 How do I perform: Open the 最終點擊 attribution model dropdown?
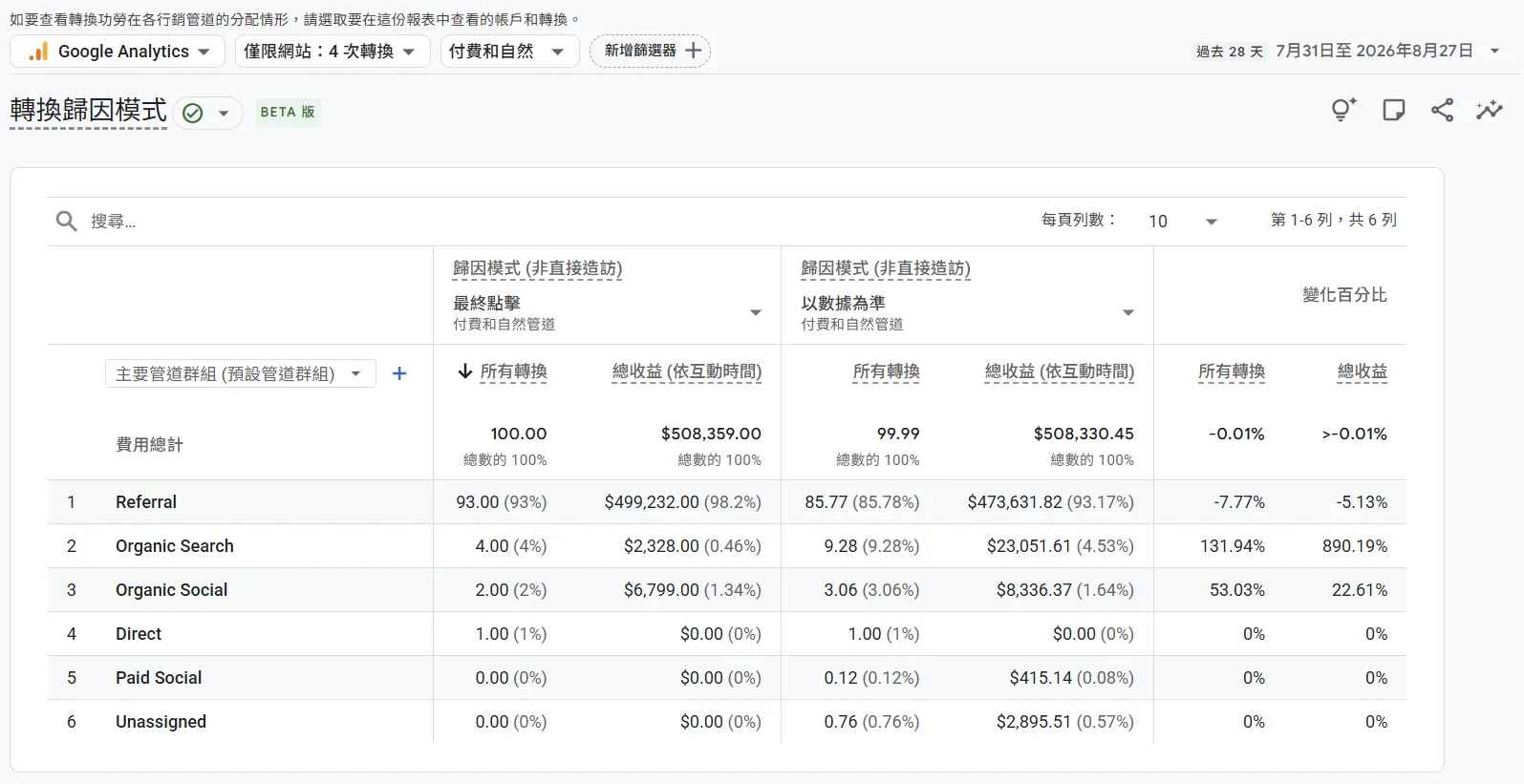coord(756,312)
